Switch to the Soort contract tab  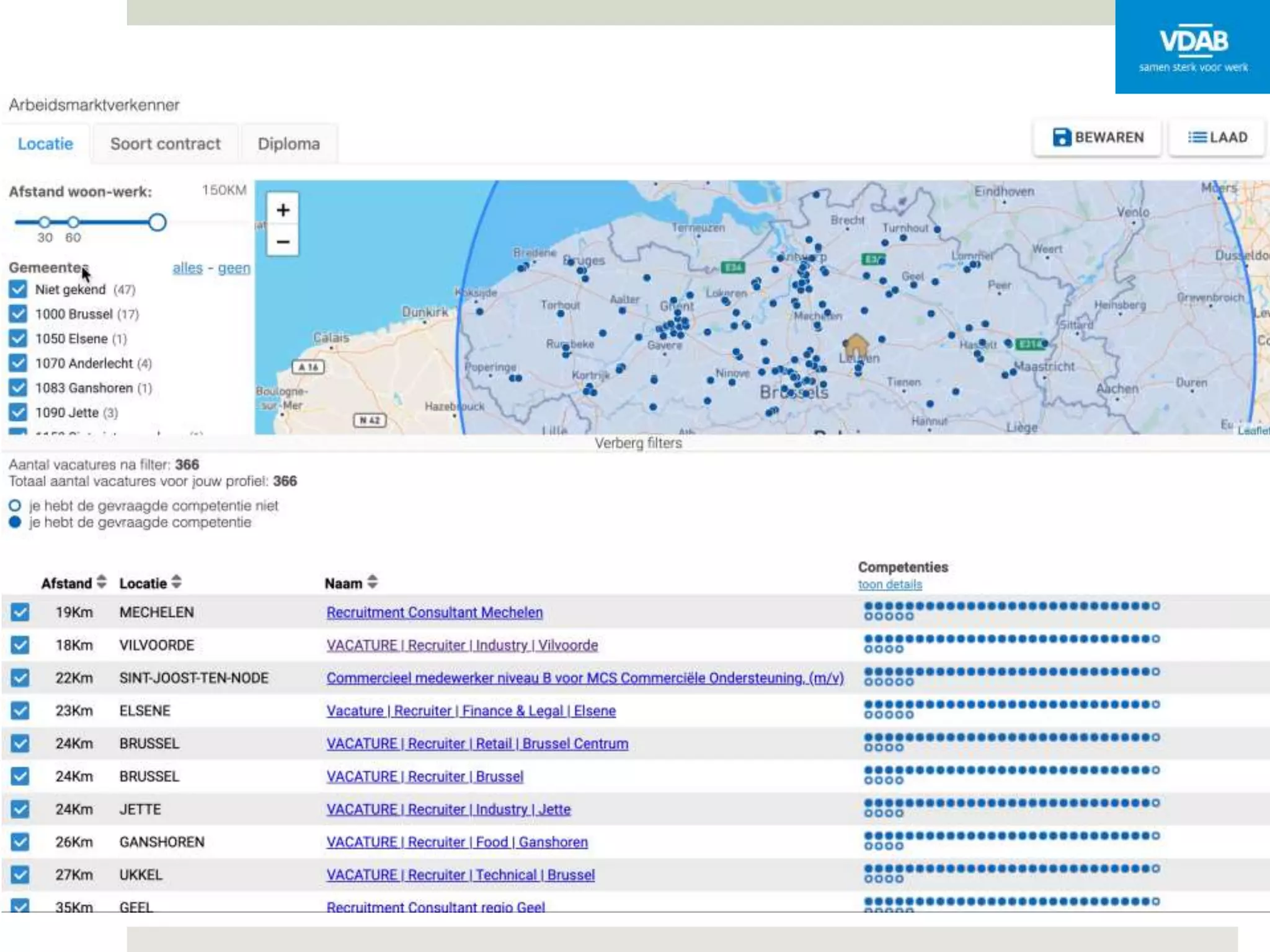click(x=165, y=144)
